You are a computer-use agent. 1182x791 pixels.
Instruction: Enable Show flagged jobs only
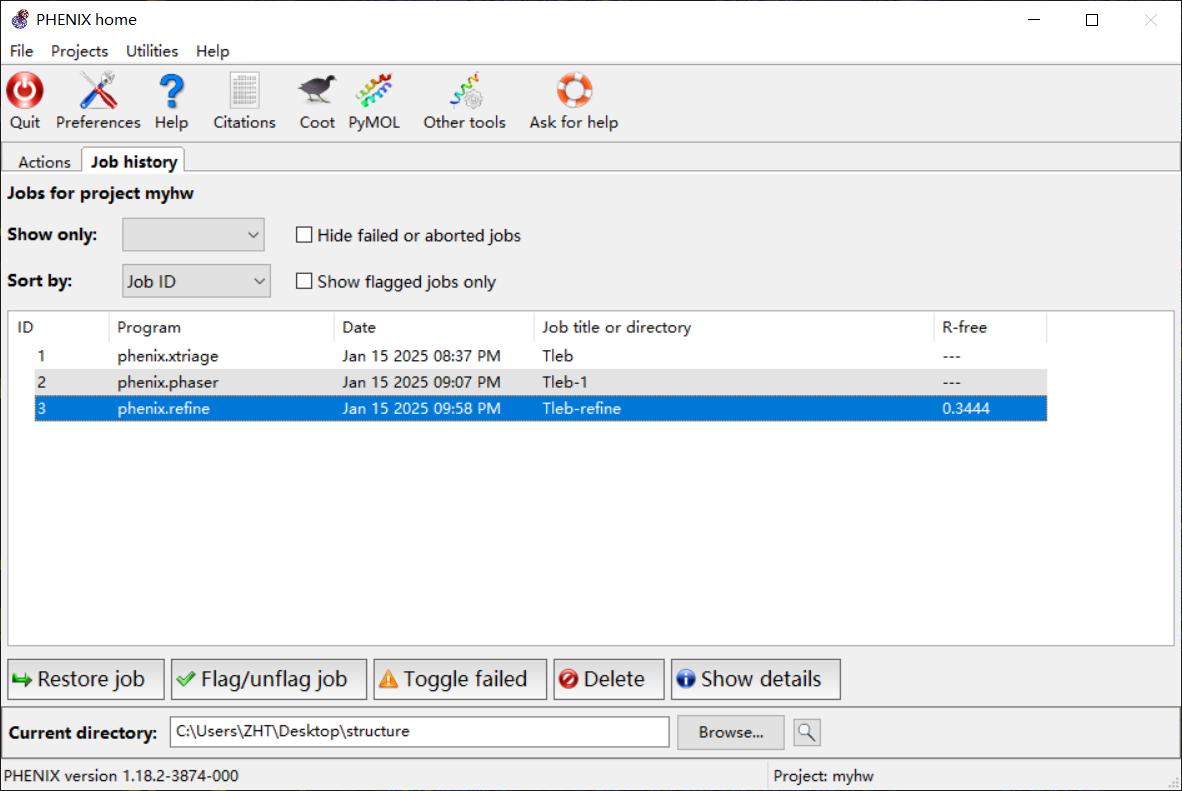point(304,281)
